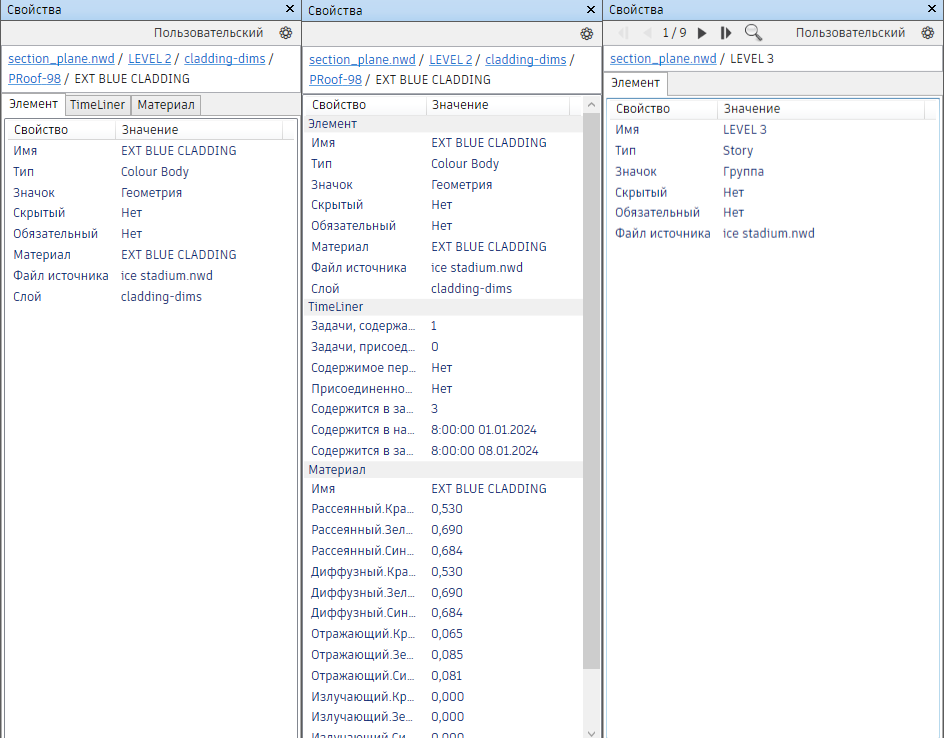Select 'Группа' icon value in LEVEL 3 panel
Viewport: 944px width, 738px height.
[x=744, y=172]
